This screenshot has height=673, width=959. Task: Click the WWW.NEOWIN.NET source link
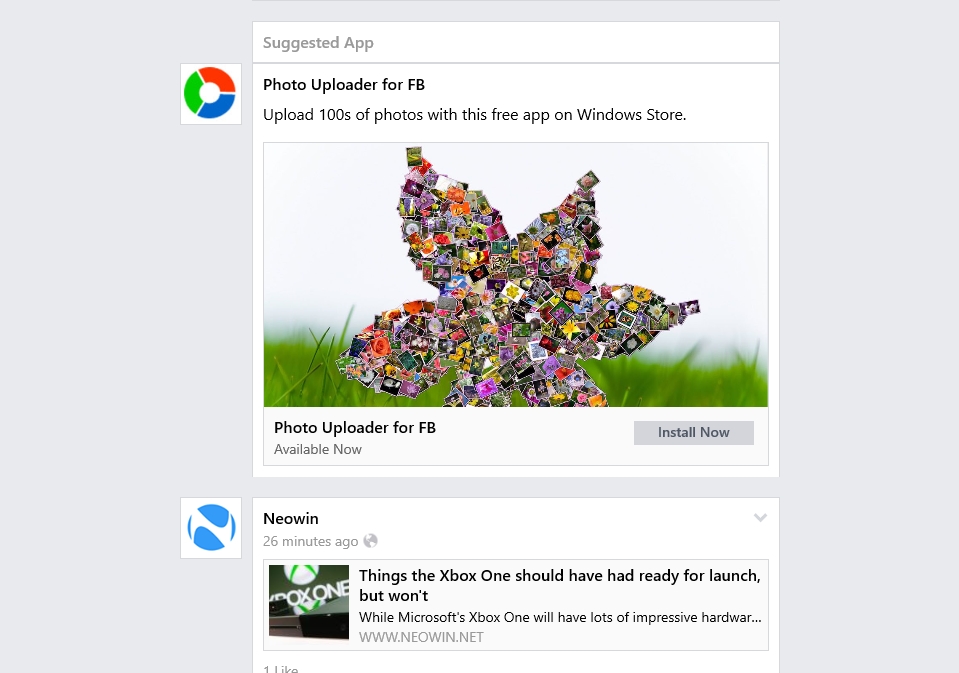point(421,637)
